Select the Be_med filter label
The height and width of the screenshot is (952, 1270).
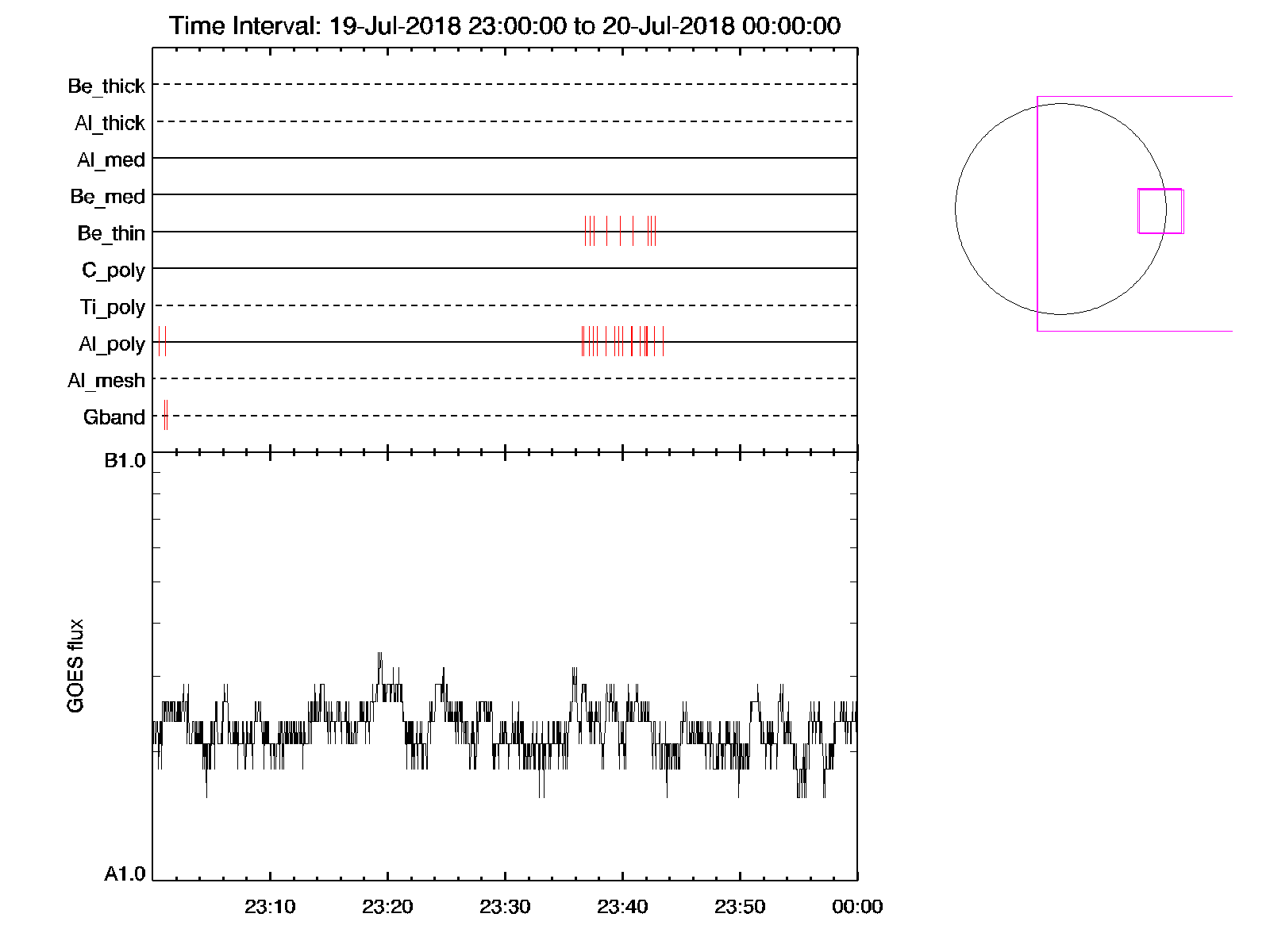click(107, 196)
